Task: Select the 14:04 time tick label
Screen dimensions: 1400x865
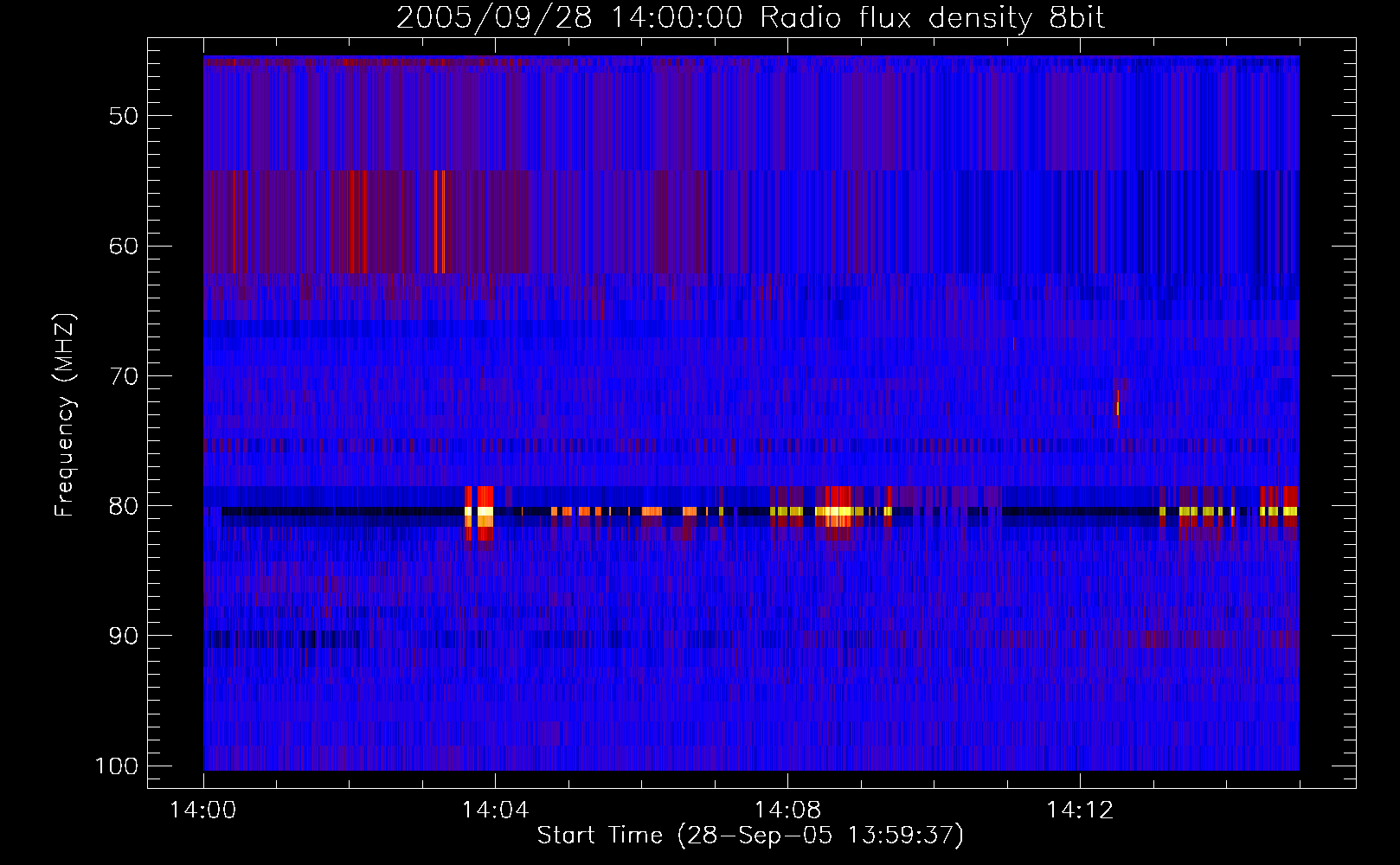Action: tap(495, 811)
